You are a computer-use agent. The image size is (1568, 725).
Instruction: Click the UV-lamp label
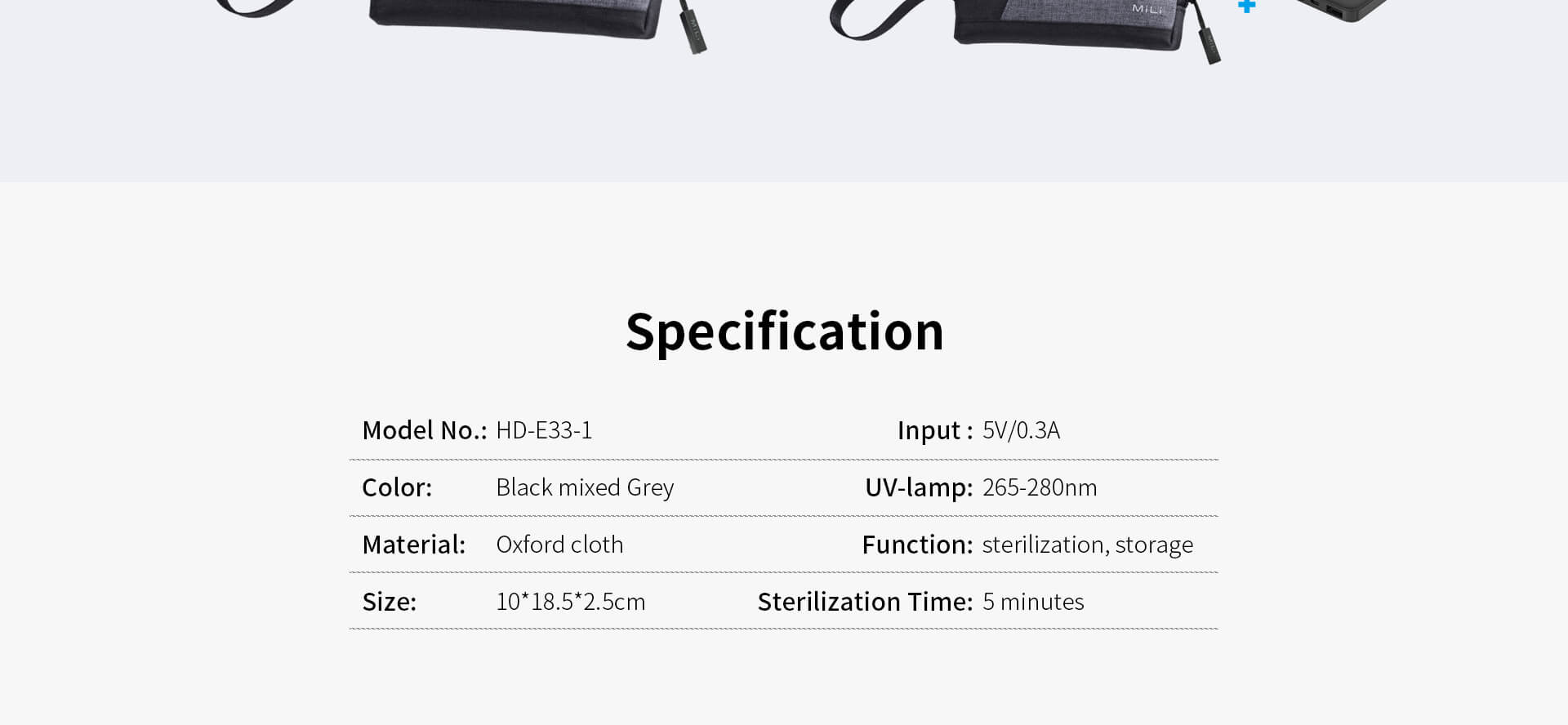(x=919, y=487)
